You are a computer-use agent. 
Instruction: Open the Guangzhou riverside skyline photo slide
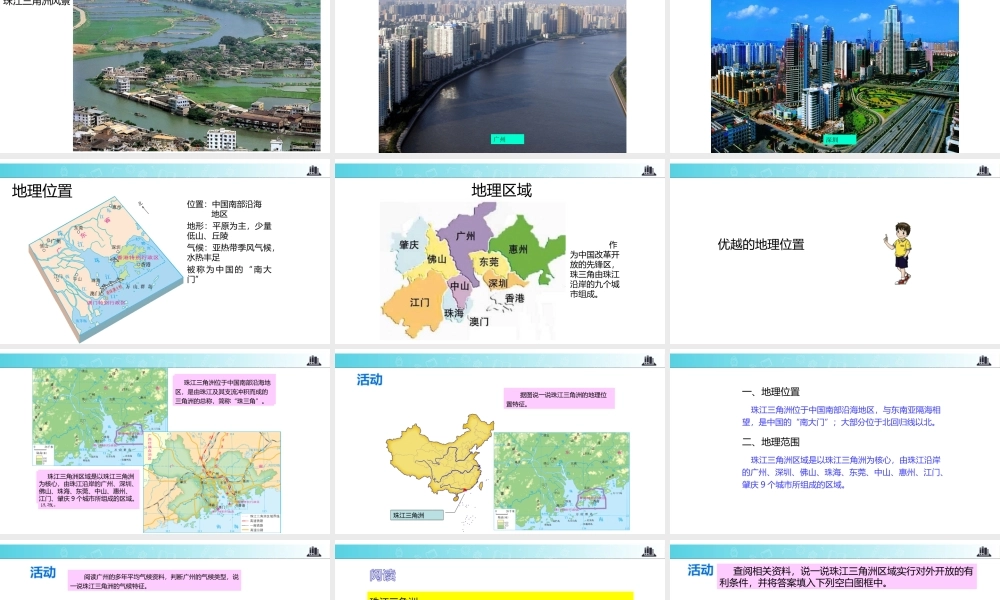[503, 76]
